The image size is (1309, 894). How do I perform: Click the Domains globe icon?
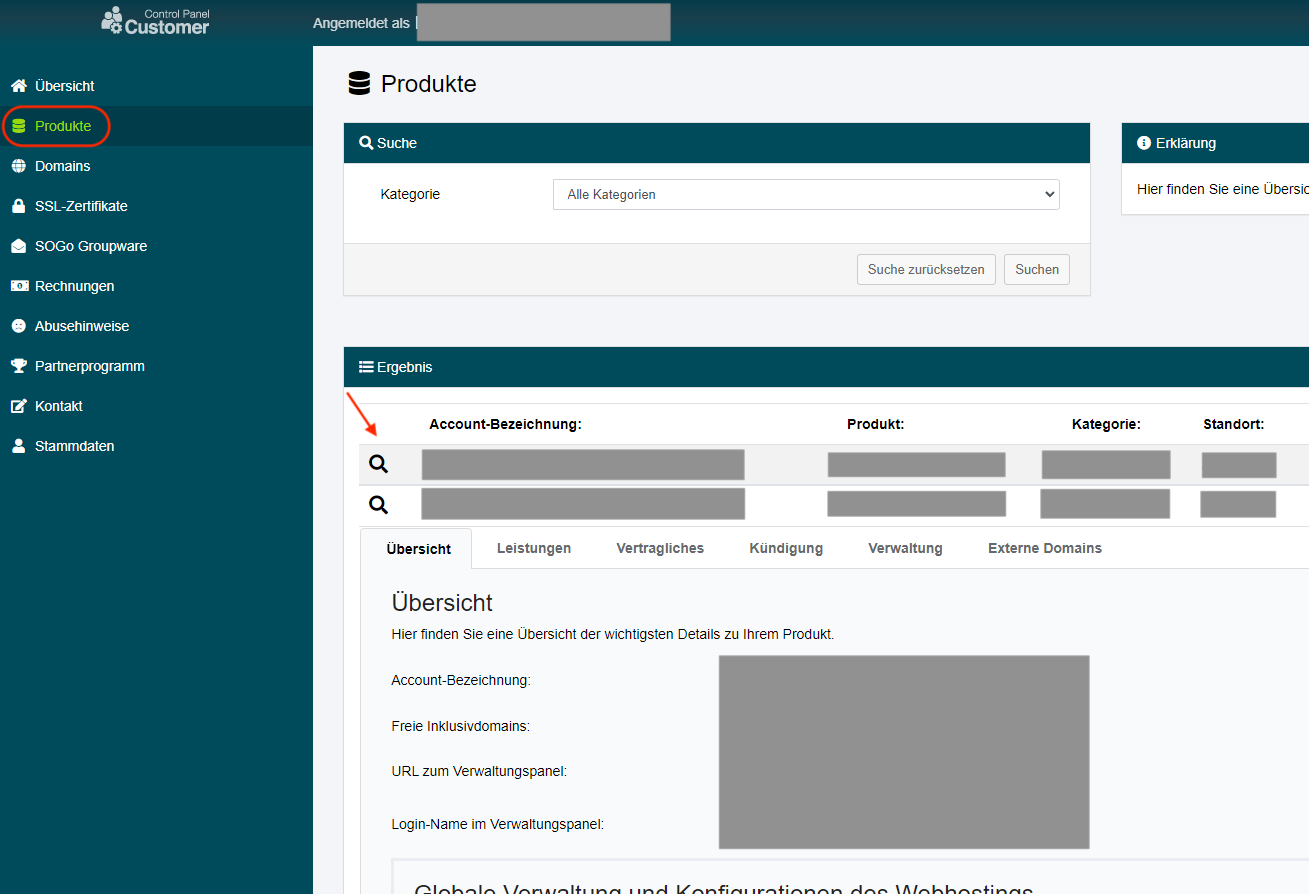(18, 166)
